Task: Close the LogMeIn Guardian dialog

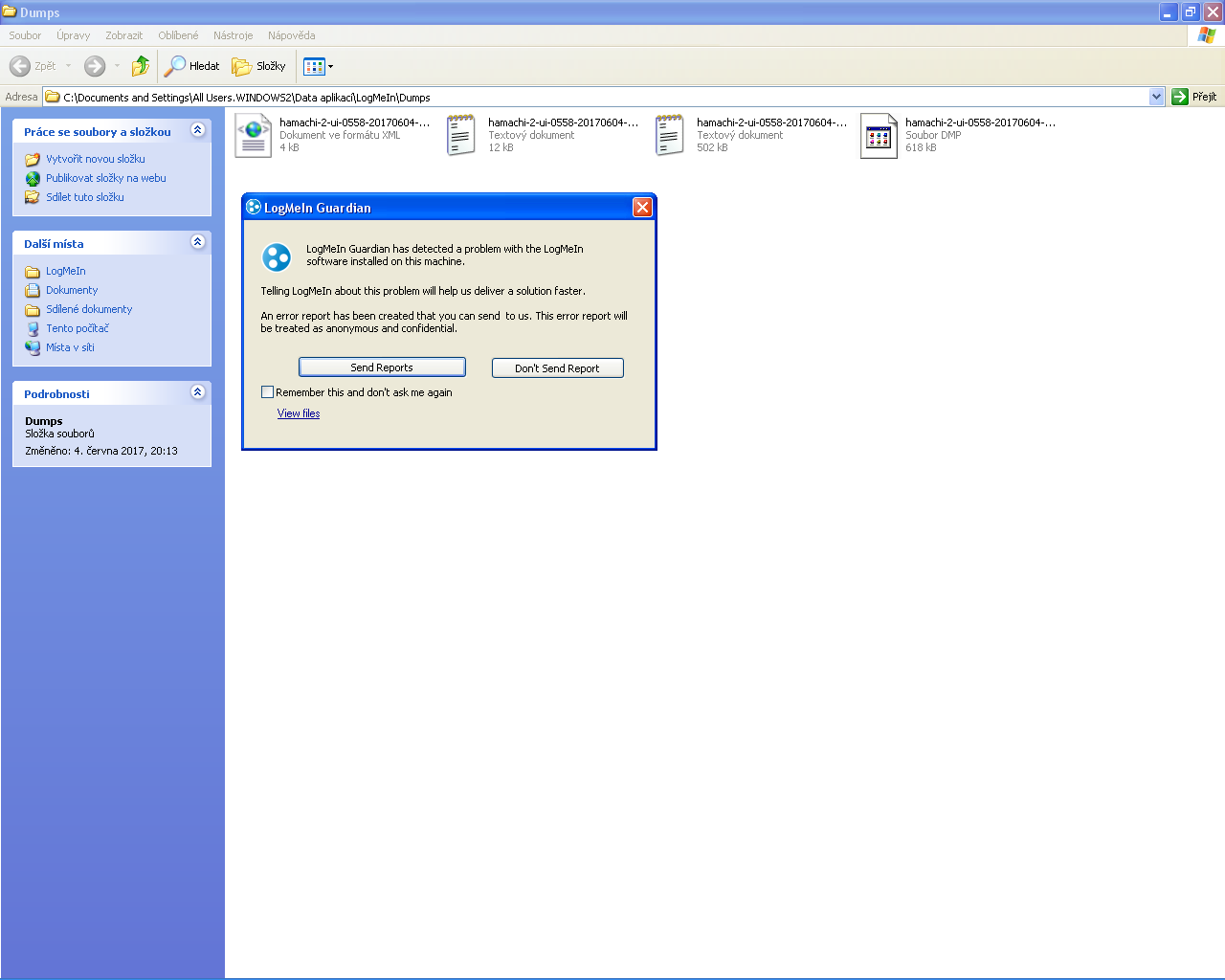Action: (x=642, y=207)
